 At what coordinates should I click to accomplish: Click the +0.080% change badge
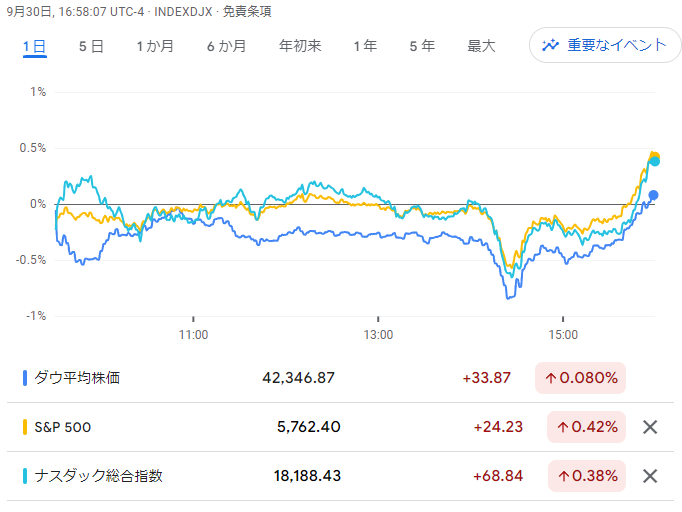580,378
